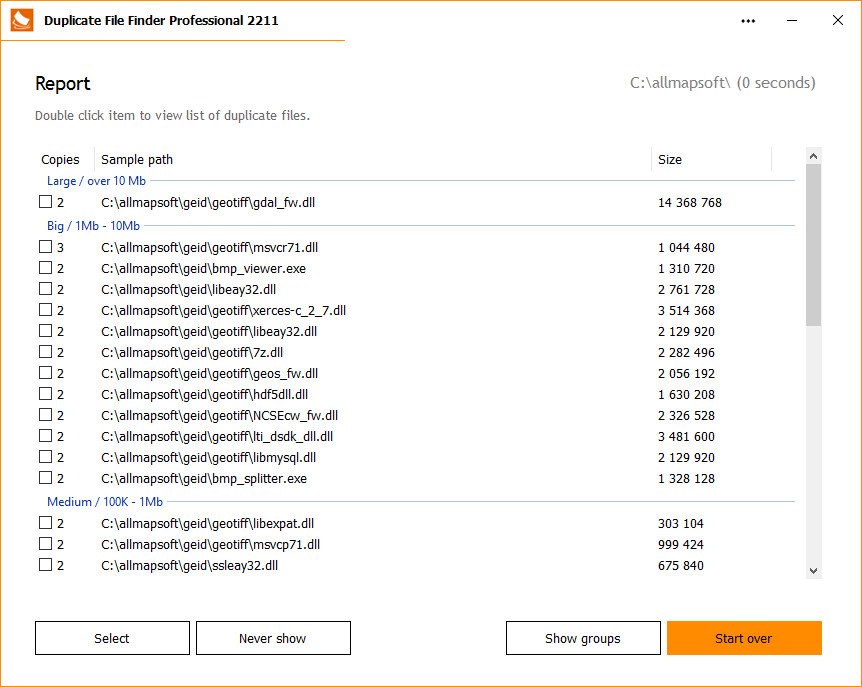Tick checkbox for geid\libeay32.dll
This screenshot has height=687, width=862.
pyautogui.click(x=46, y=289)
